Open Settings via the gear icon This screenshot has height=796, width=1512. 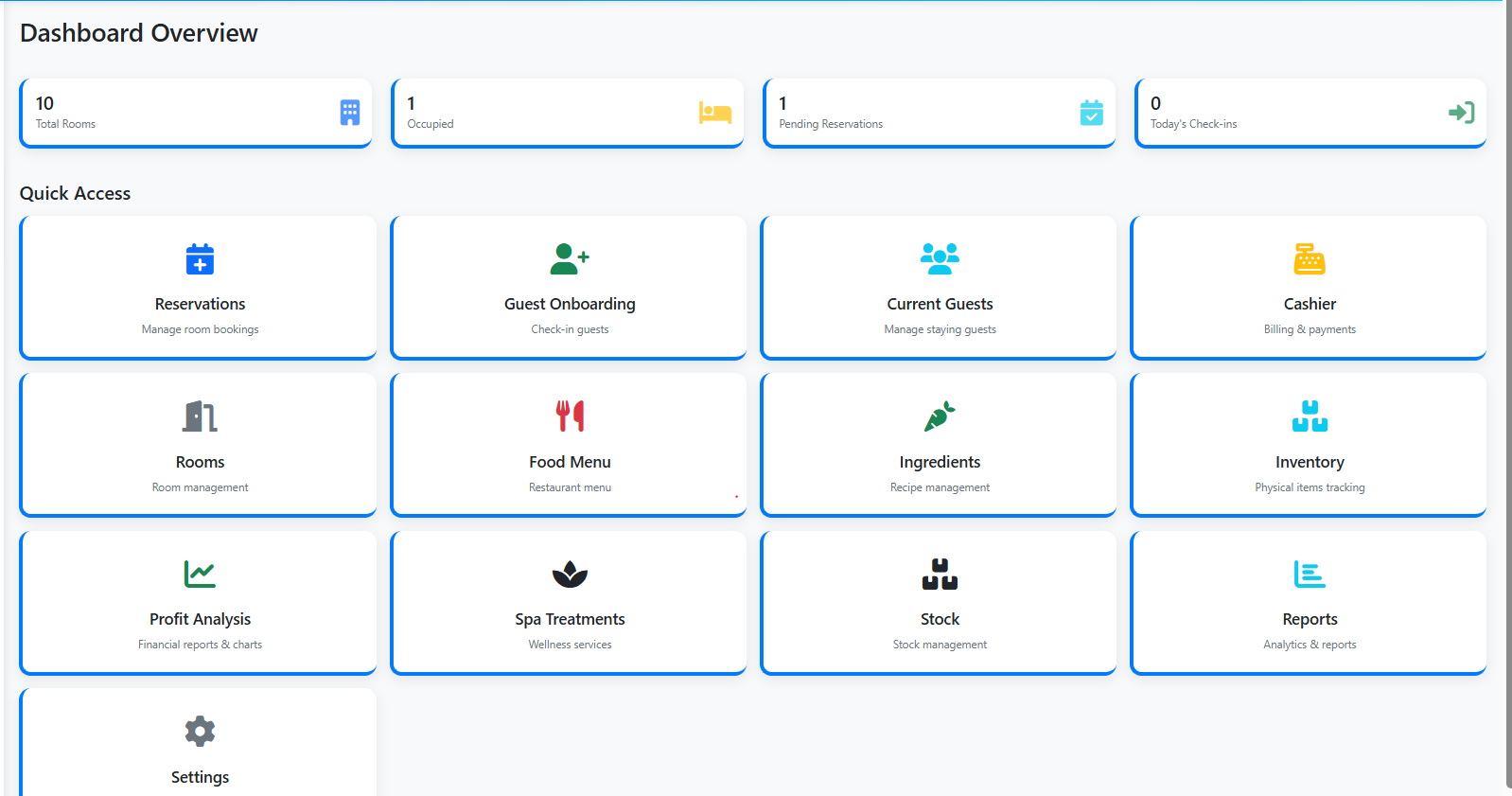[x=200, y=731]
